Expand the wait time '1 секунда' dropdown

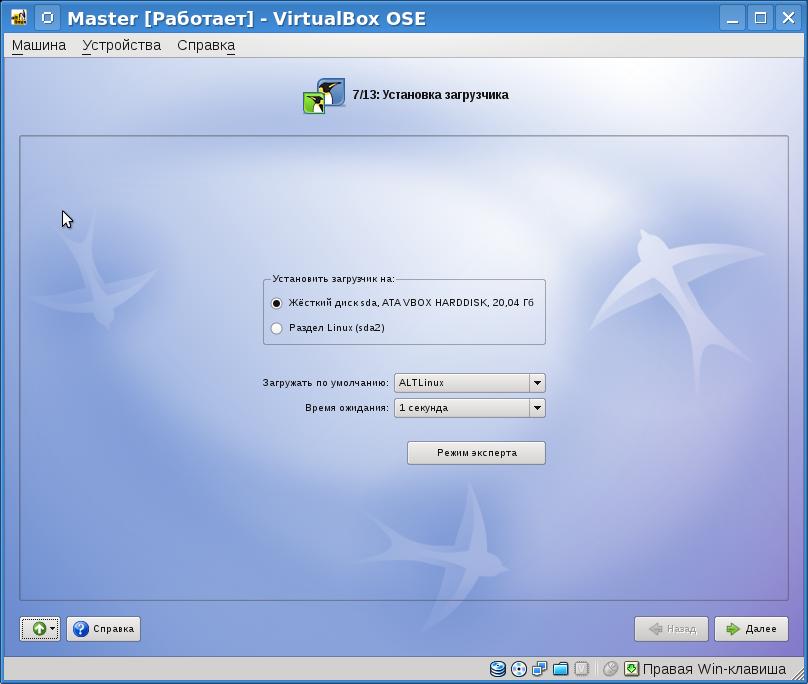[x=537, y=408]
